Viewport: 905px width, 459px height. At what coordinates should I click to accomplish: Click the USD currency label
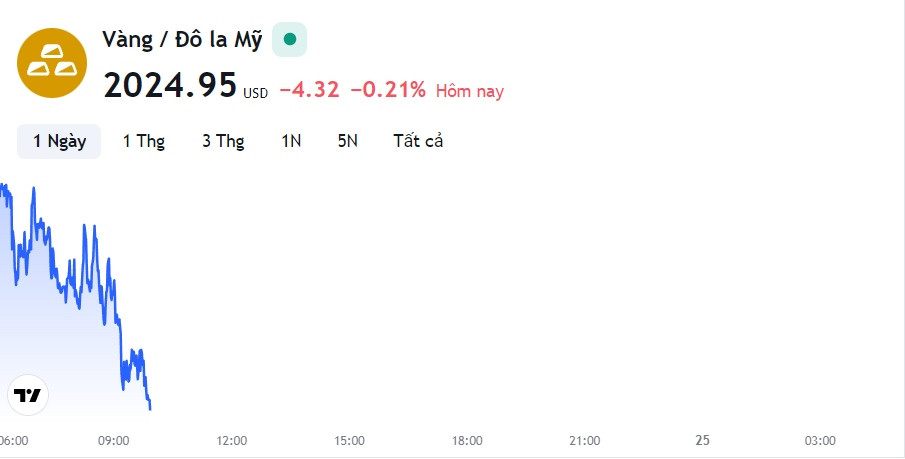(x=255, y=94)
